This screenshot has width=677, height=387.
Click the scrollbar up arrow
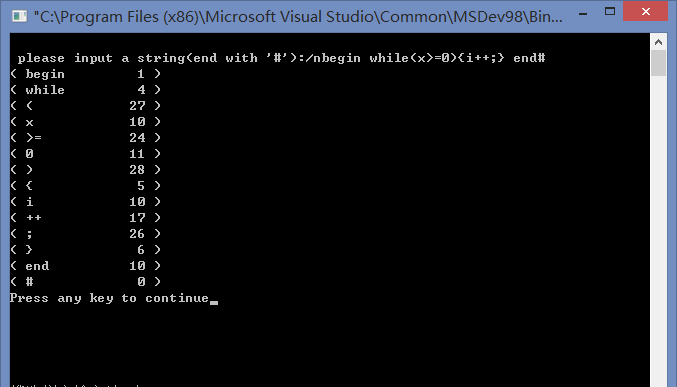click(658, 42)
